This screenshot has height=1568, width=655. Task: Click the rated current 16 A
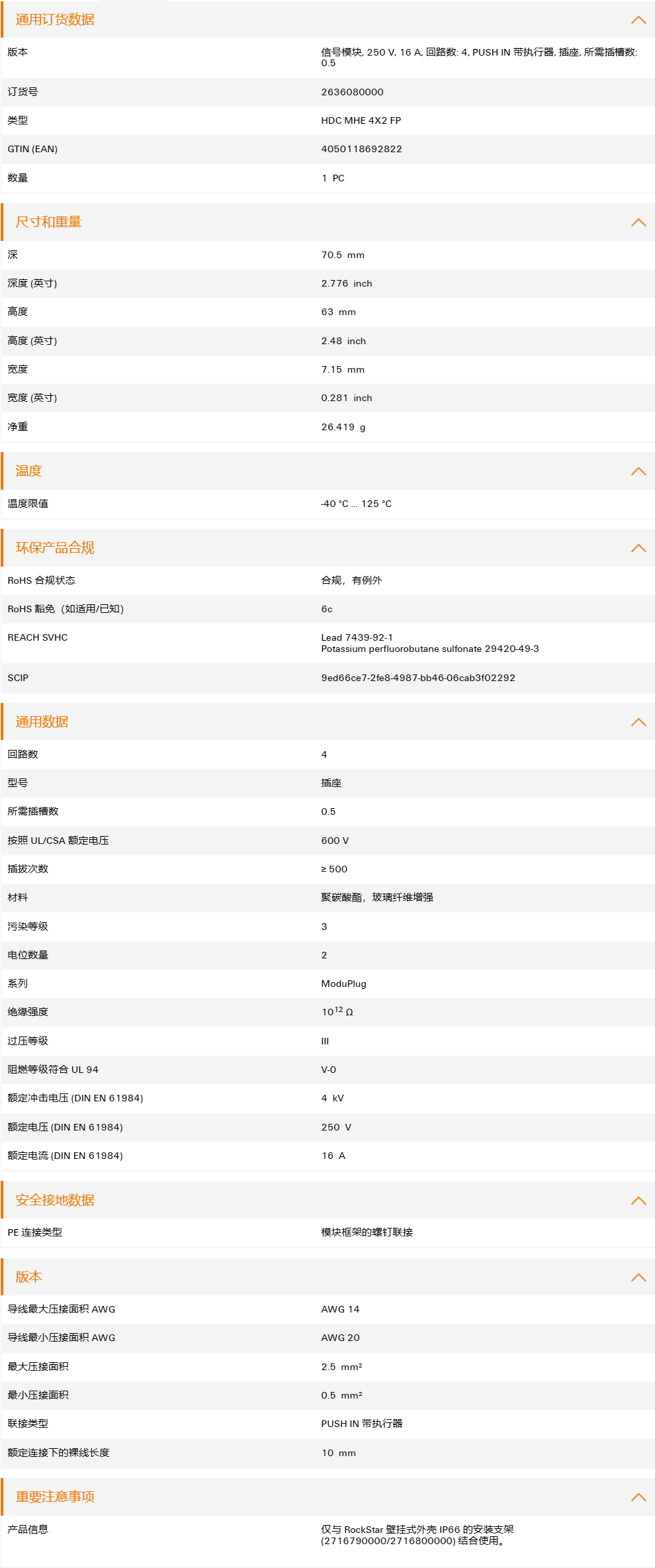coord(333,1156)
